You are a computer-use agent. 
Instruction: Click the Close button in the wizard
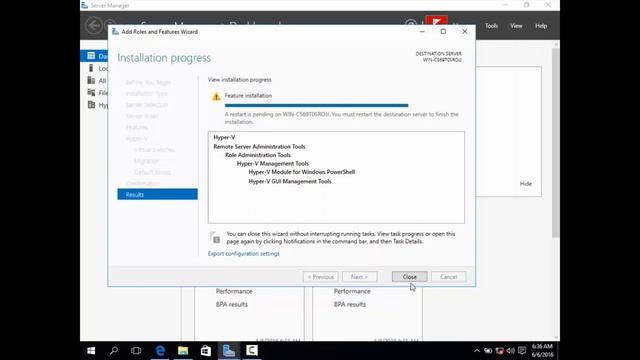(409, 277)
